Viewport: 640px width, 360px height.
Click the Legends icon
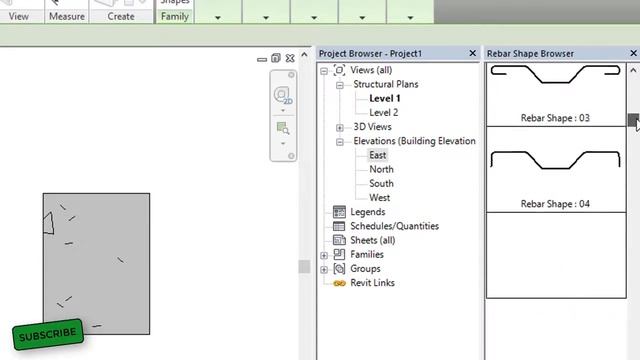point(339,212)
